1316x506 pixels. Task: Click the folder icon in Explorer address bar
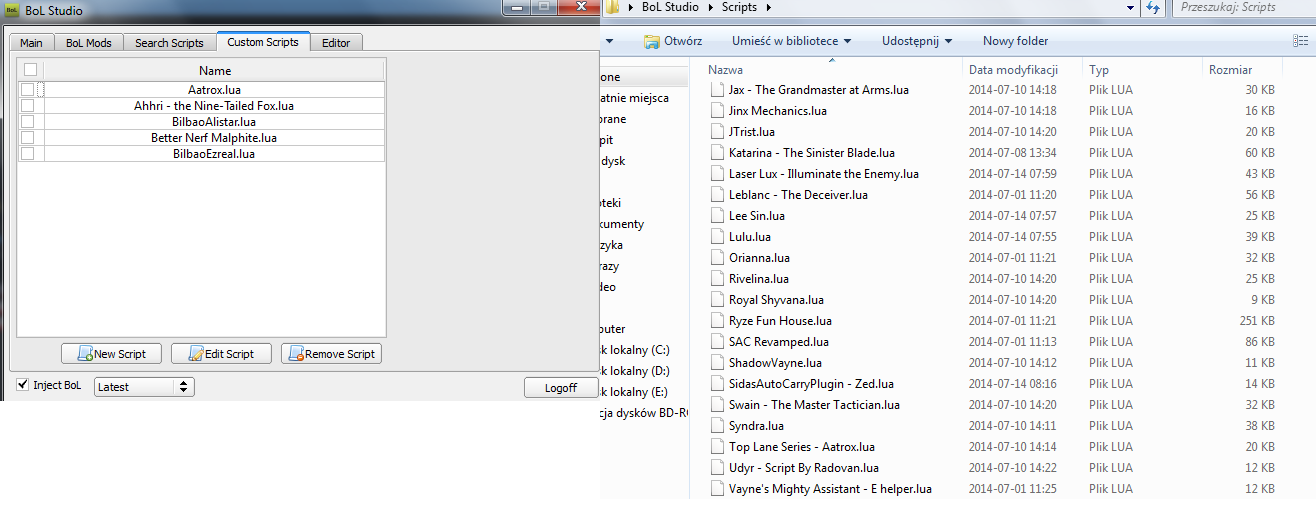(612, 8)
